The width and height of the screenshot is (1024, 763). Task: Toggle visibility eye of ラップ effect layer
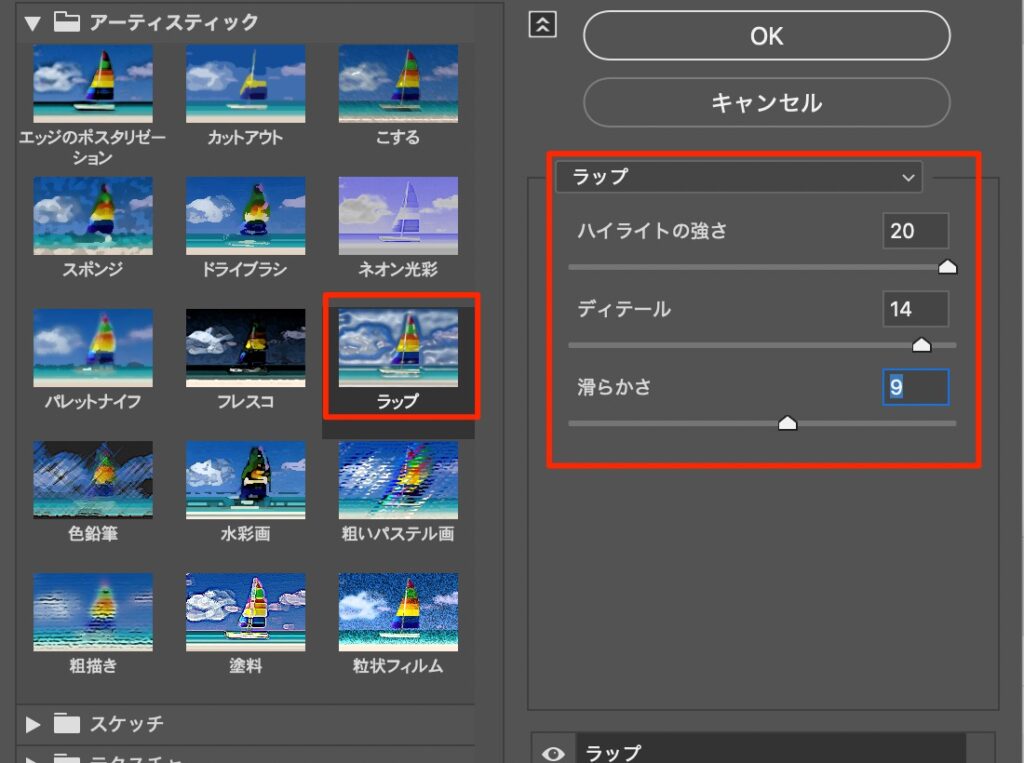552,753
